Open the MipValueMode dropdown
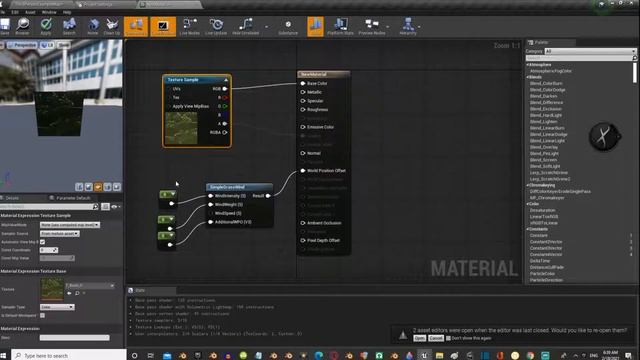Screen dimensions: 640x360 point(70,225)
